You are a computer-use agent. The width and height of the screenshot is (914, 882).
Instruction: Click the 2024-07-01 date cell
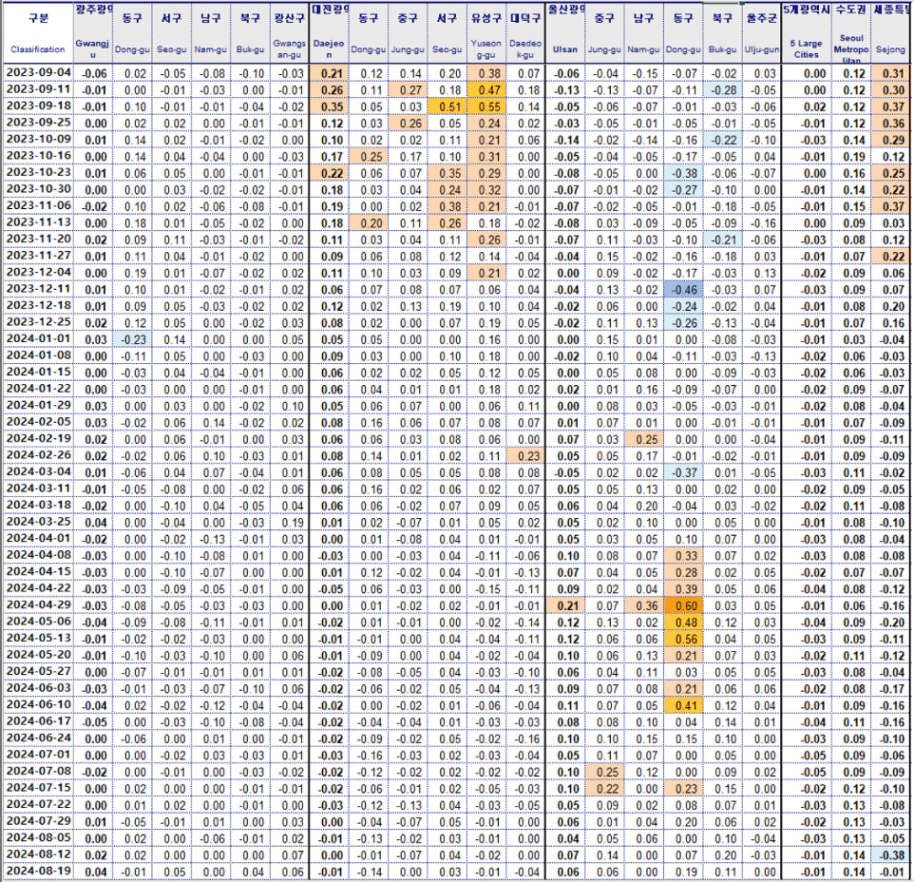pos(38,754)
